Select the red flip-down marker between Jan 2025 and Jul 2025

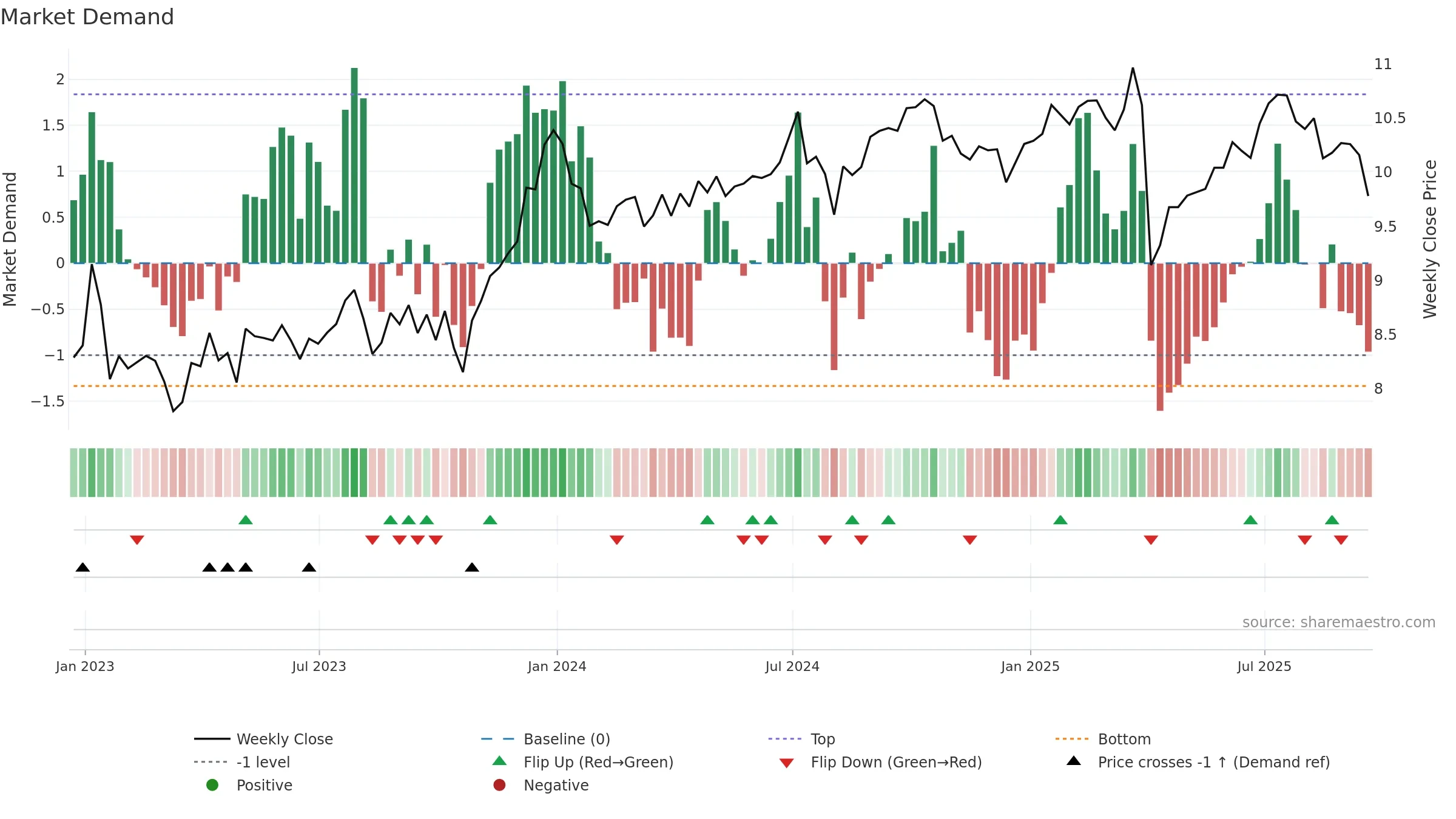click(1151, 540)
